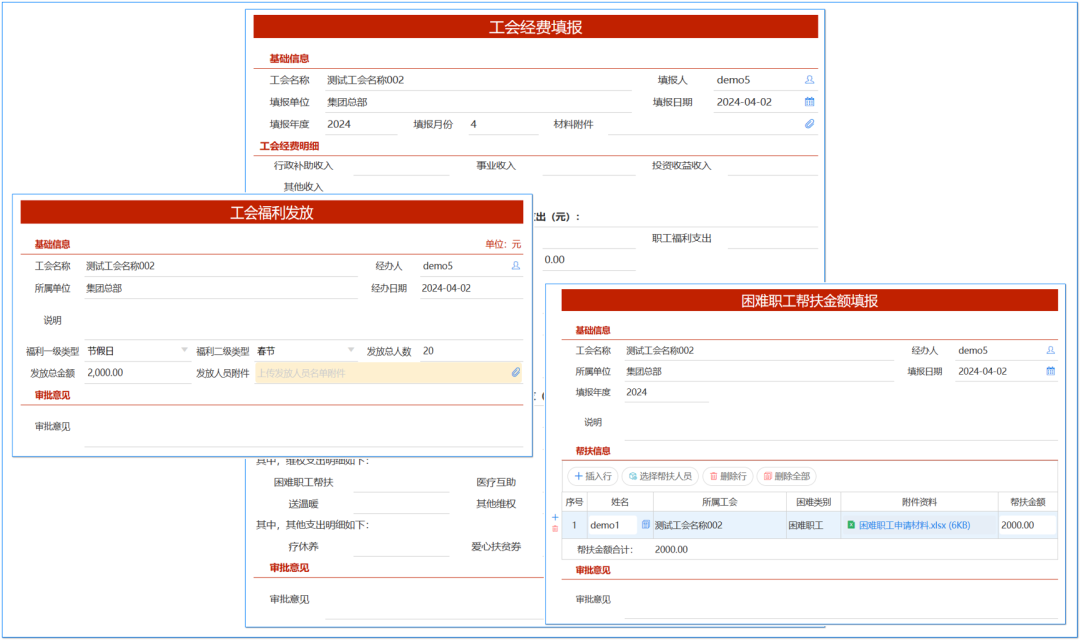Click the 工会名称 field in 困难职工帮扶金额填报
The image size is (1080, 640).
coord(759,351)
